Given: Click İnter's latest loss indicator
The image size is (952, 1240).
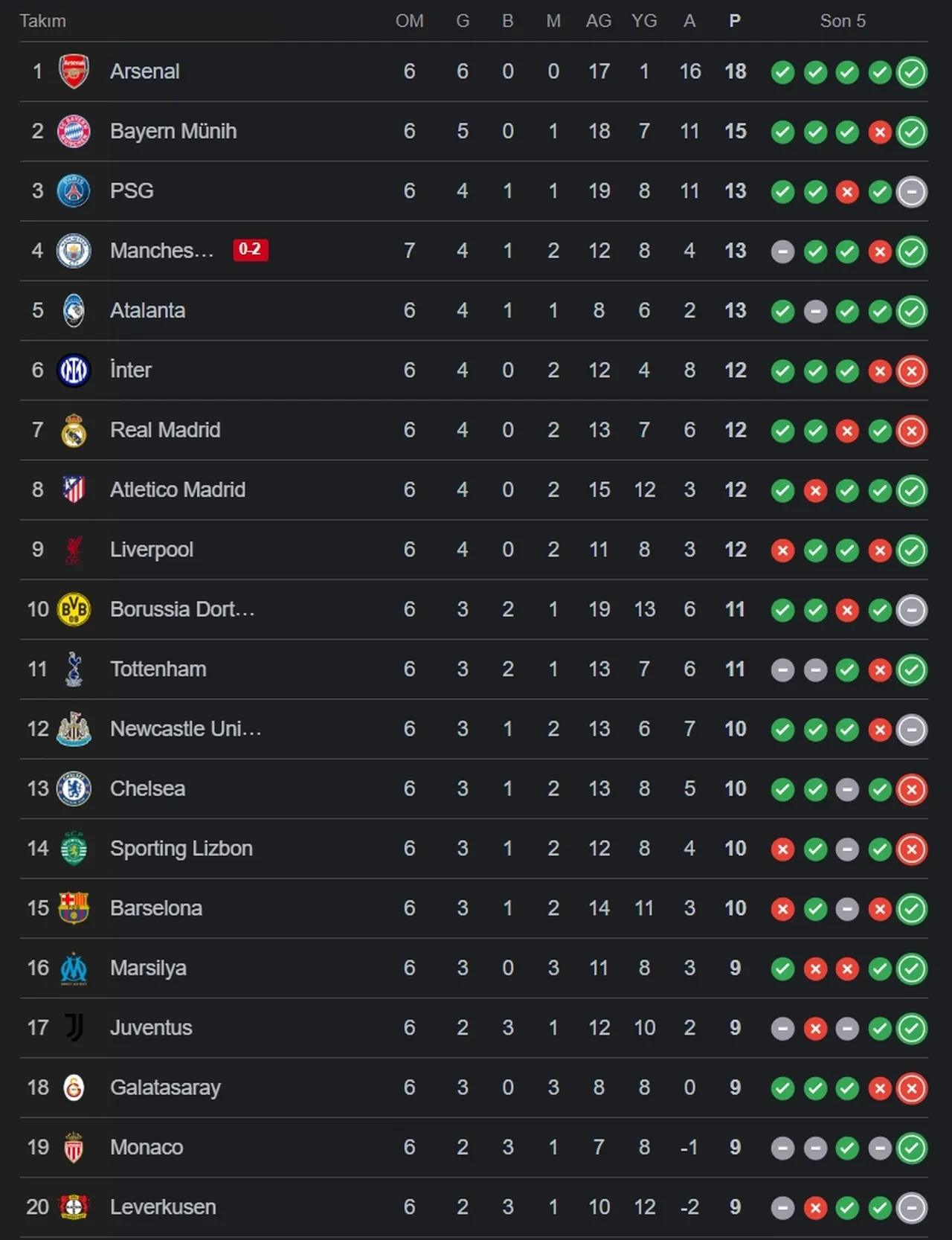Looking at the screenshot, I should coord(912,371).
